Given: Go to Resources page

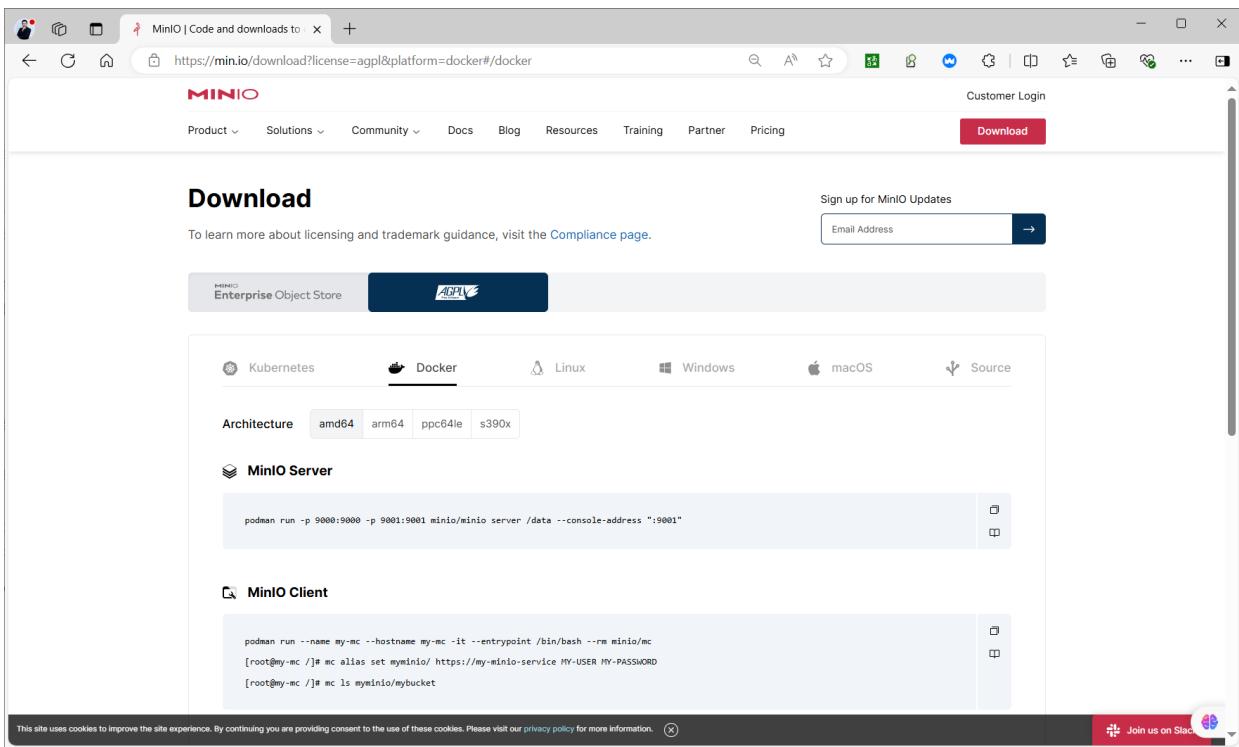Looking at the screenshot, I should click(x=571, y=130).
